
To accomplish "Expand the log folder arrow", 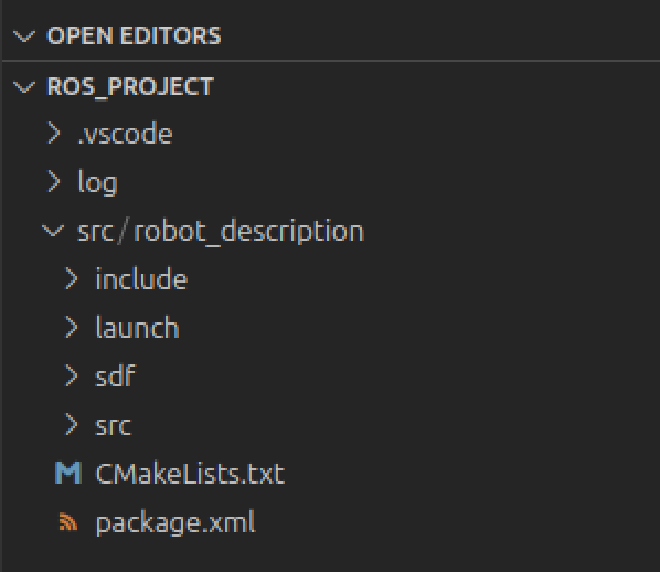I will (53, 182).
